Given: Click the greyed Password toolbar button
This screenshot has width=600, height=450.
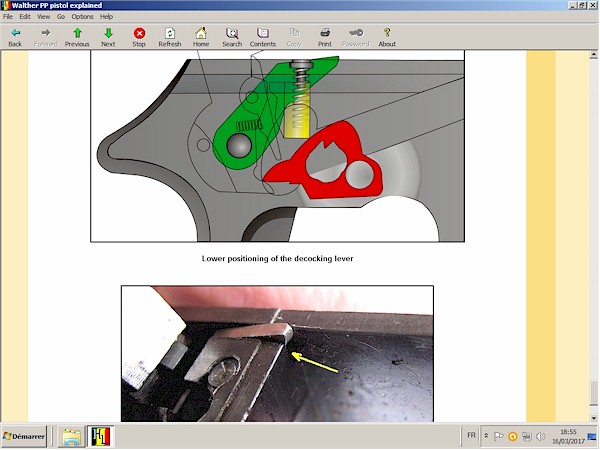Looking at the screenshot, I should click(356, 37).
